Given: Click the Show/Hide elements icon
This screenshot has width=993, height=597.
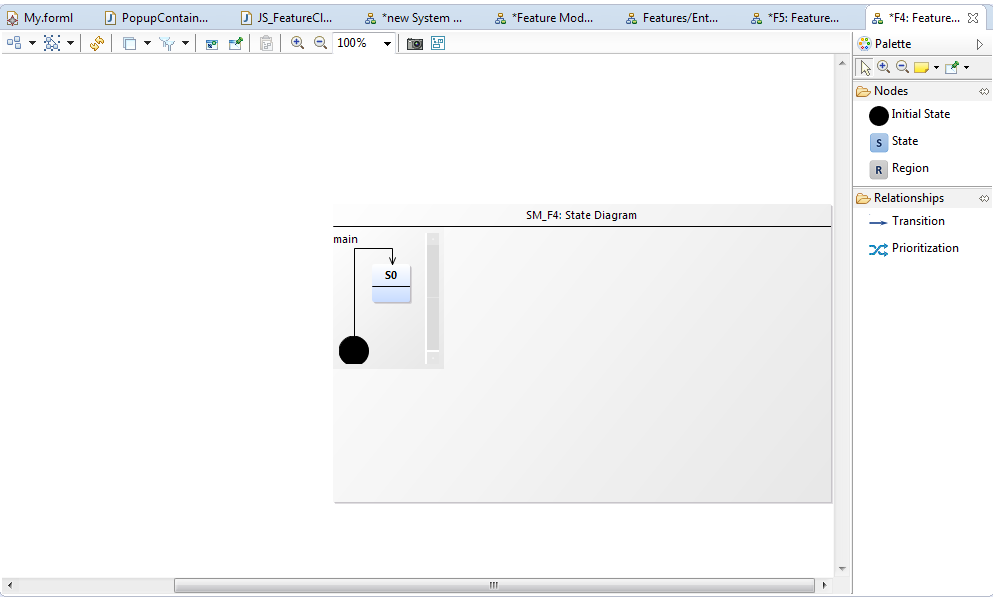Looking at the screenshot, I should tap(212, 44).
